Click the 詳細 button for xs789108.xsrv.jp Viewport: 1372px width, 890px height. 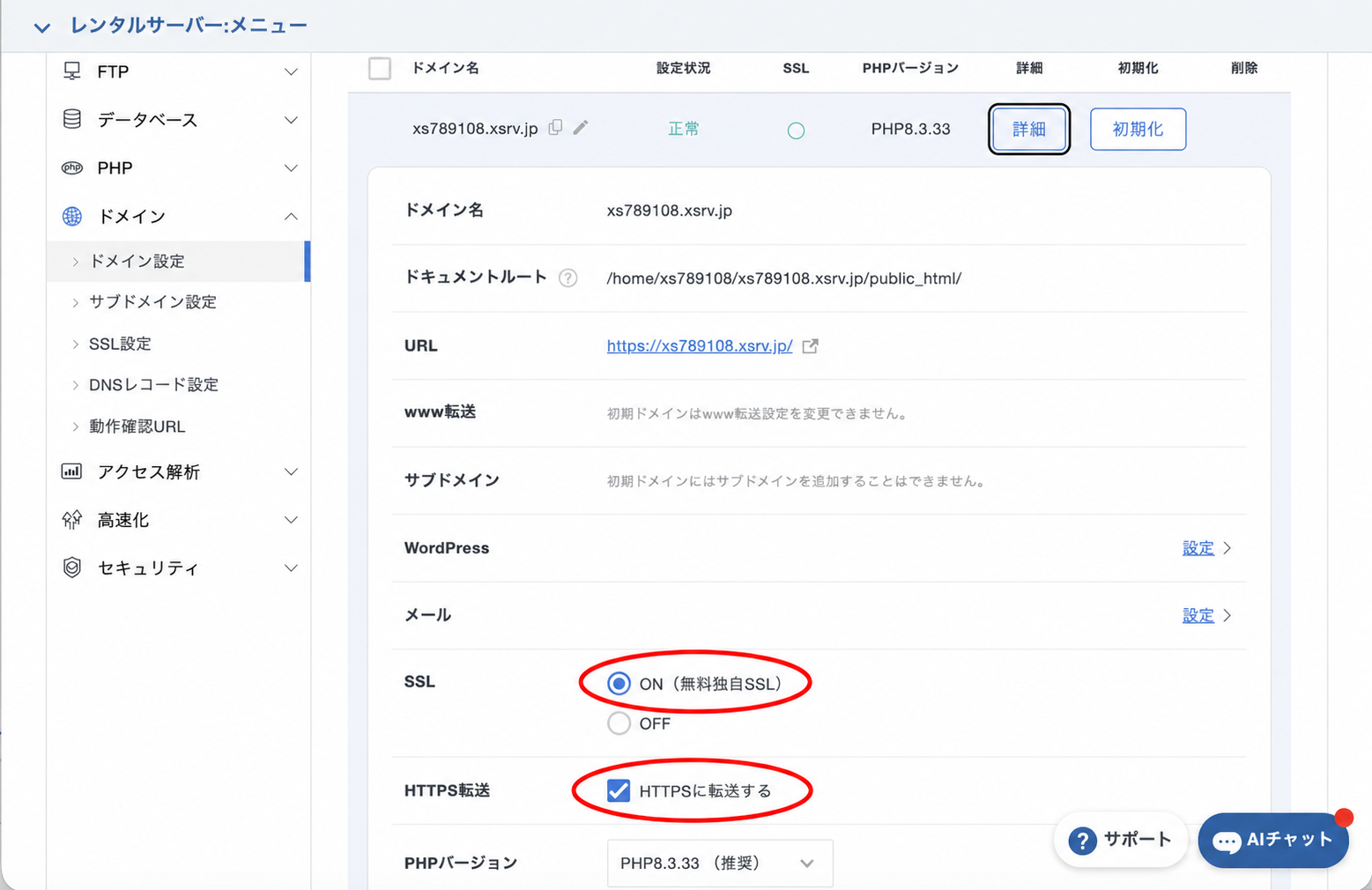[1028, 129]
